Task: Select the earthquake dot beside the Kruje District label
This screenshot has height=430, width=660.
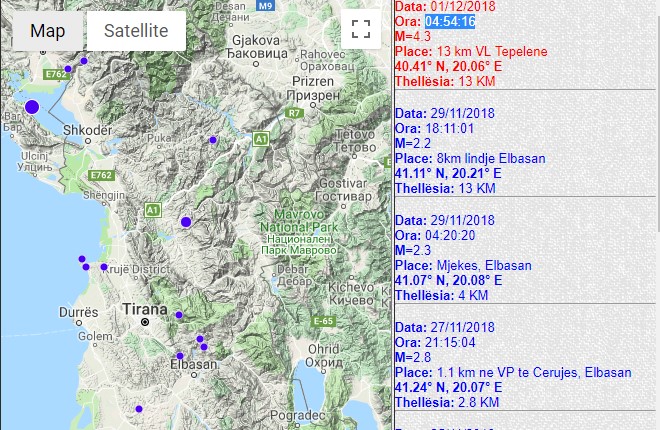Action: tap(103, 267)
